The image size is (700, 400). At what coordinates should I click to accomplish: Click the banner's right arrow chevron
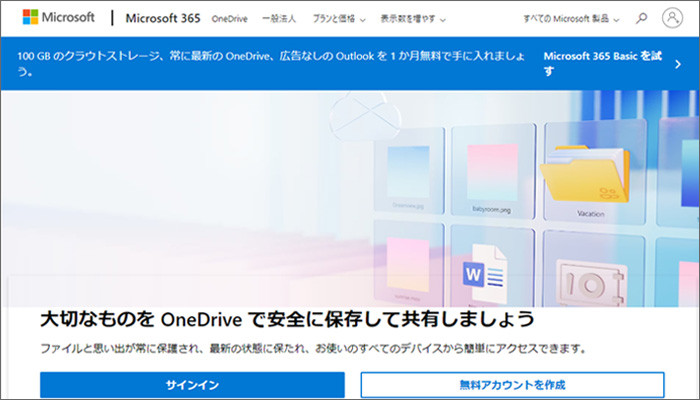[x=678, y=64]
